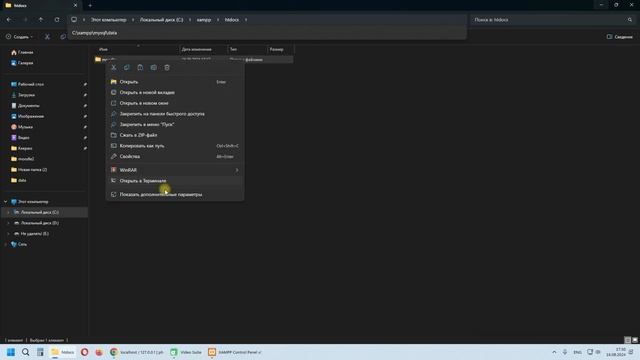The image size is (640, 360).
Task: Open the Сведения details pane
Action: [619, 37]
